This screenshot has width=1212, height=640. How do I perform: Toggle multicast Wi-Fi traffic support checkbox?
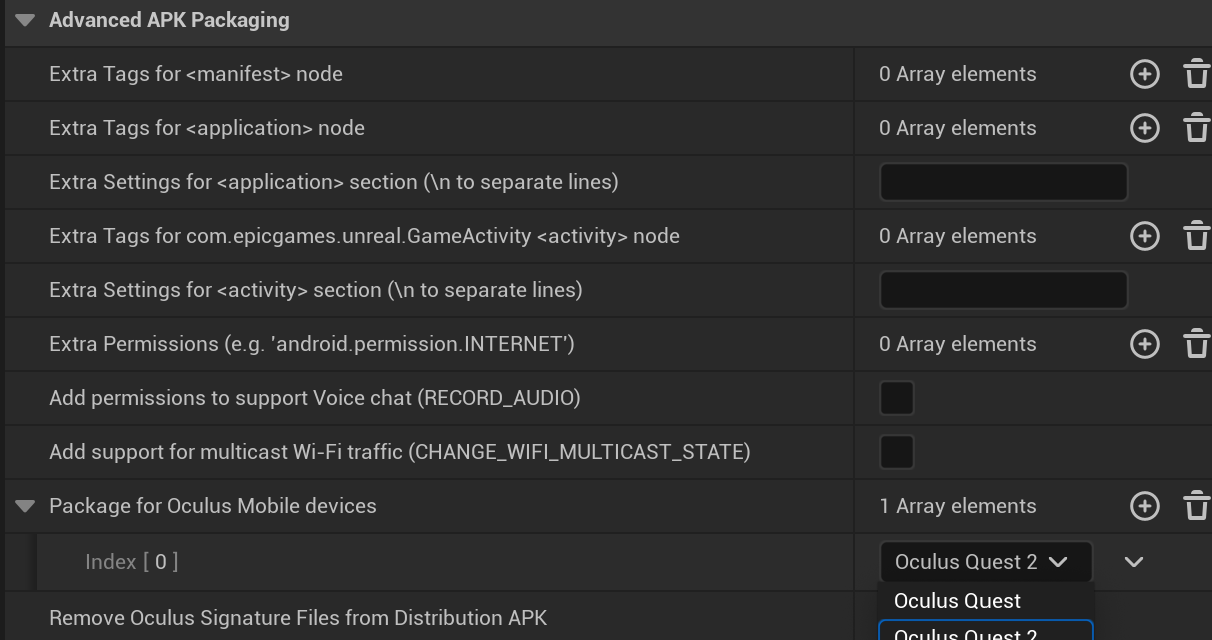point(896,452)
